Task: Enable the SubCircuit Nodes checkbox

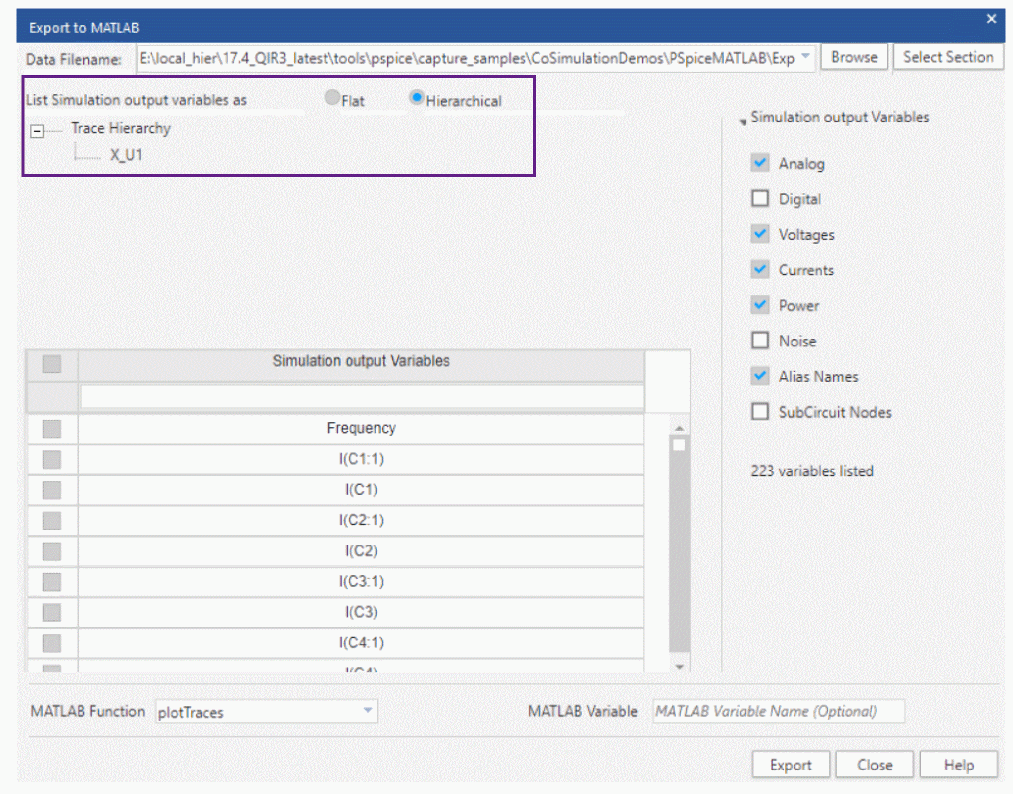Action: coord(760,412)
